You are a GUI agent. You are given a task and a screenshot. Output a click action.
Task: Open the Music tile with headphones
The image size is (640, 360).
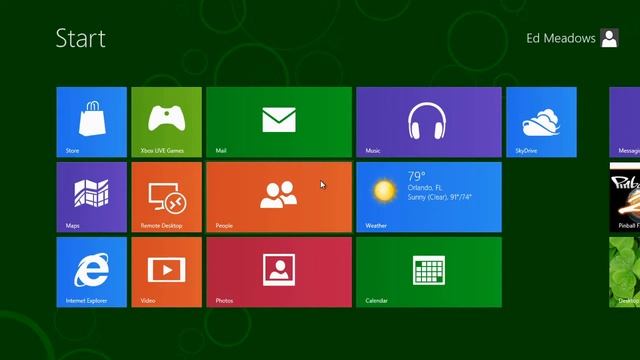tap(429, 122)
